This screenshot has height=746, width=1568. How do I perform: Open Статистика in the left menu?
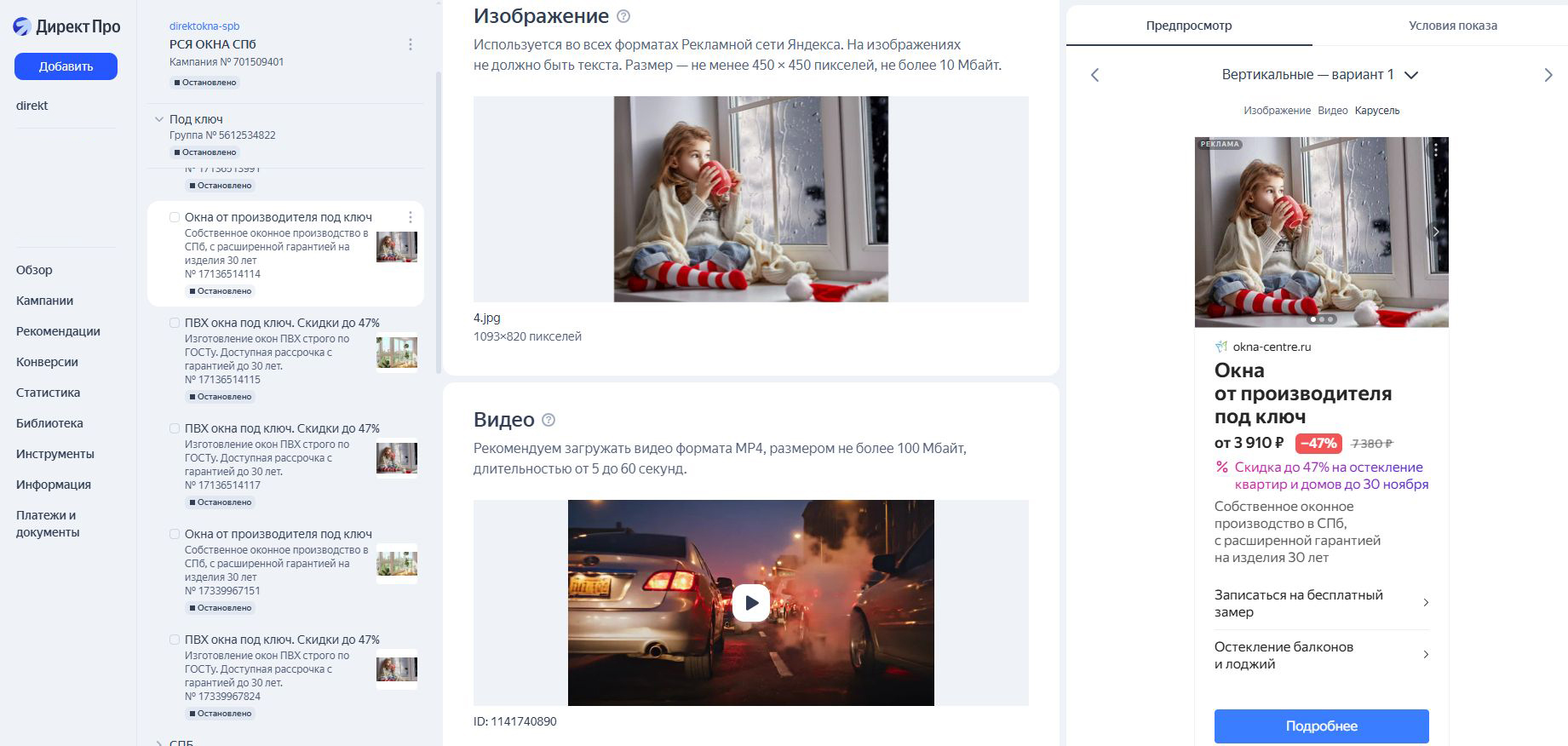coord(48,393)
